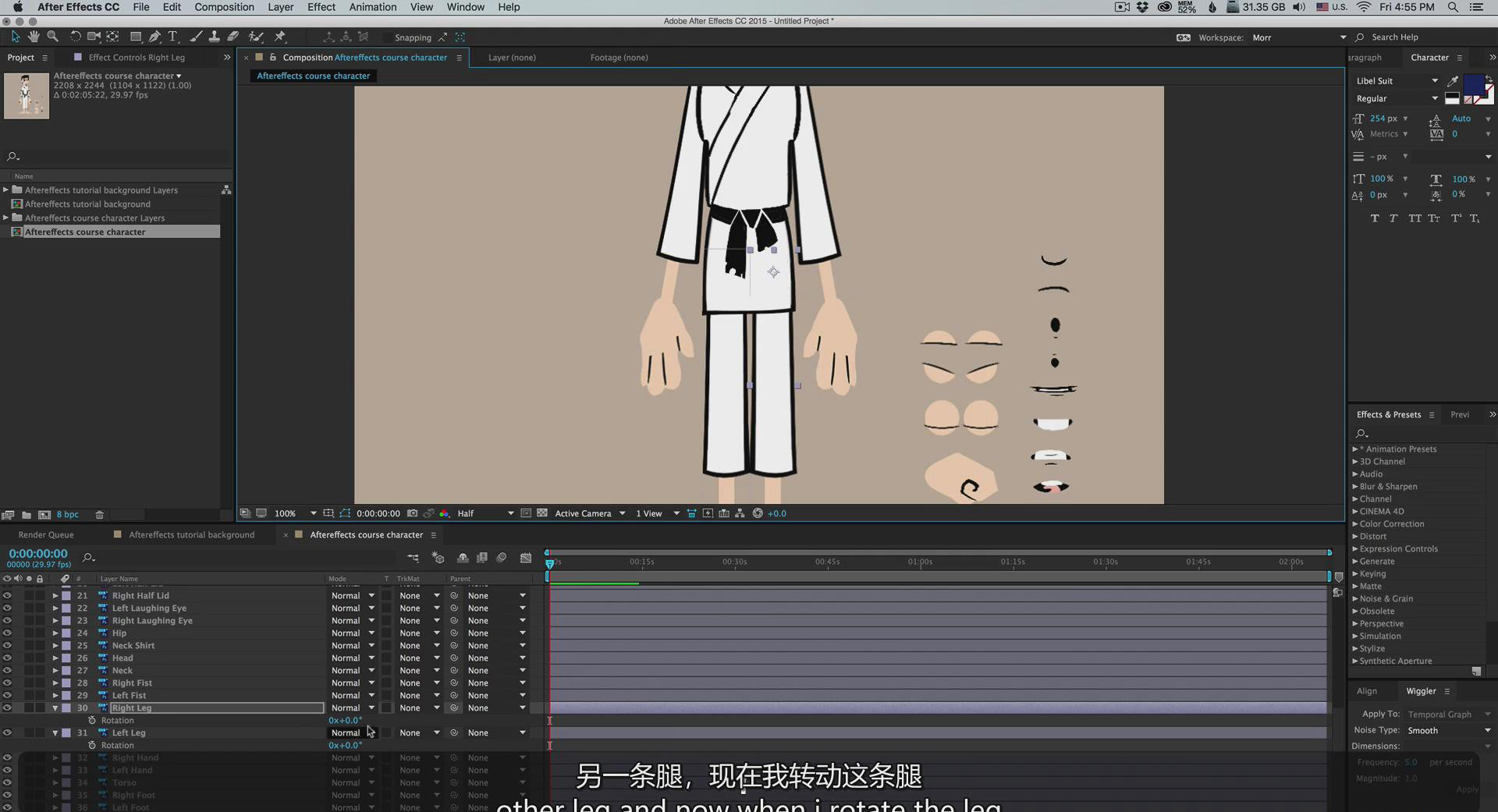
Task: Toggle the transparency grid in viewer
Action: coord(542,513)
